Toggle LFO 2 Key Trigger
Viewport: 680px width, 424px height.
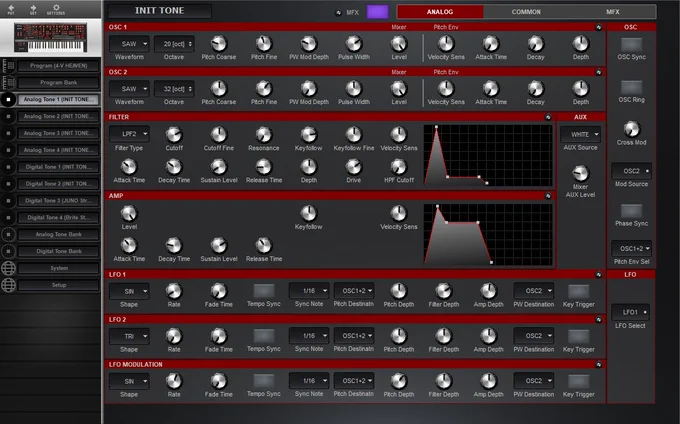tap(579, 336)
